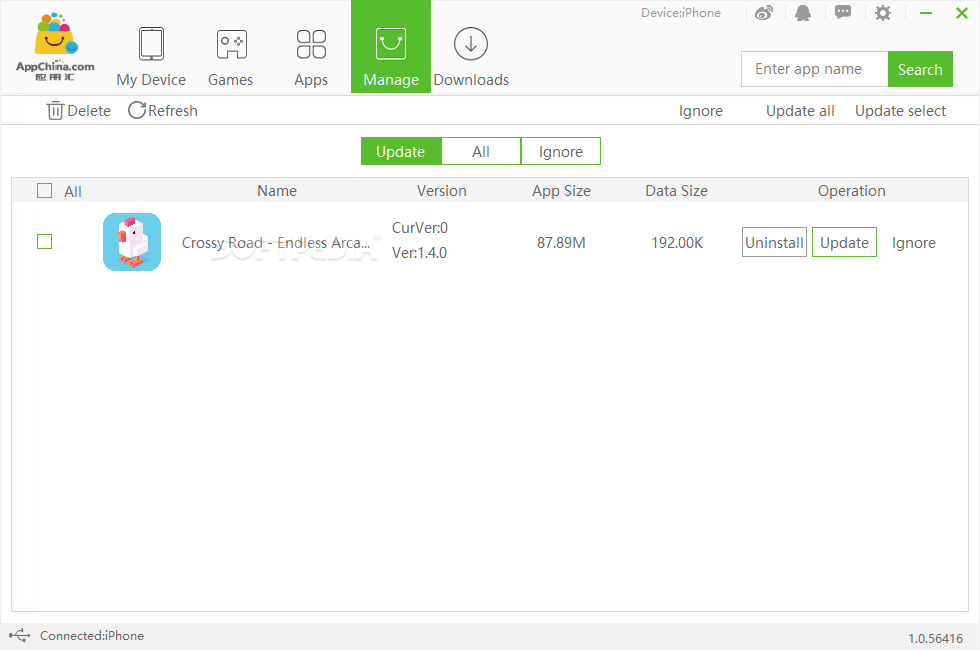Click the CurVer:0 text
Screen dimensions: 980x650
(x=420, y=228)
